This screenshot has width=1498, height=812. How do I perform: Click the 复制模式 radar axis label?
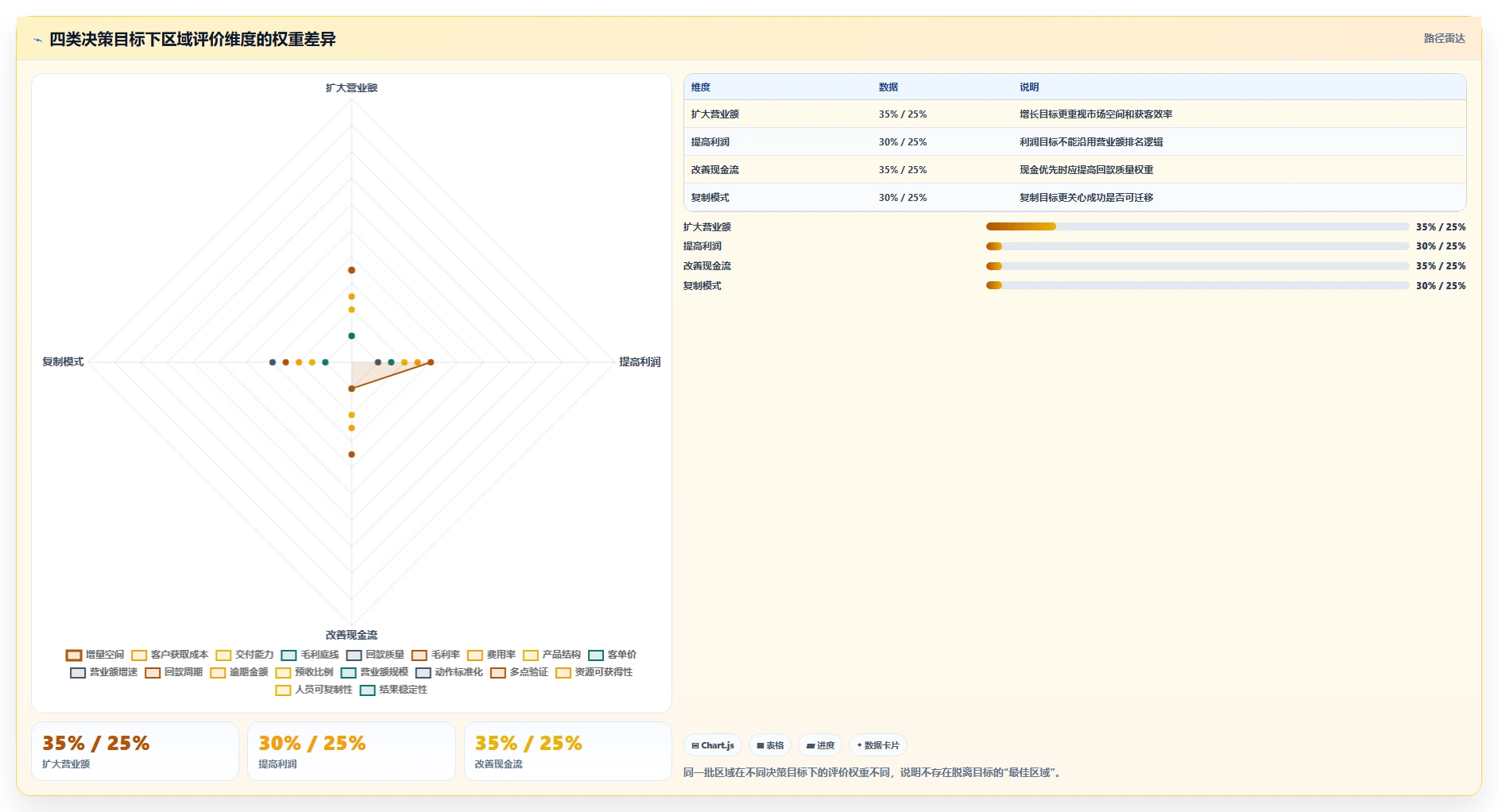(x=63, y=362)
